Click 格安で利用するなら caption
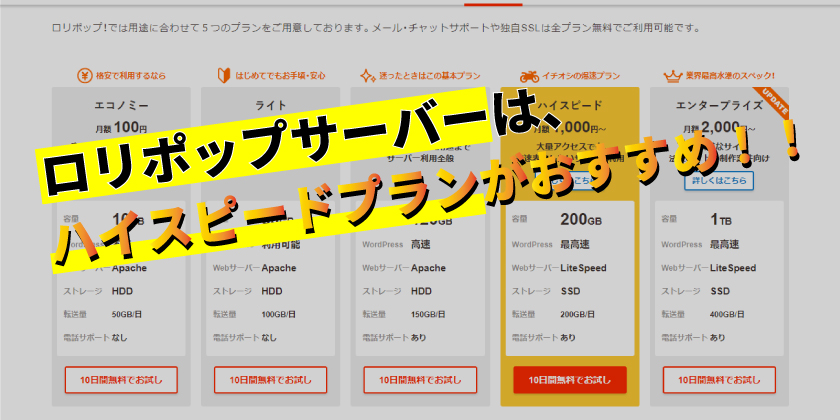This screenshot has width=840, height=420. [x=131, y=76]
